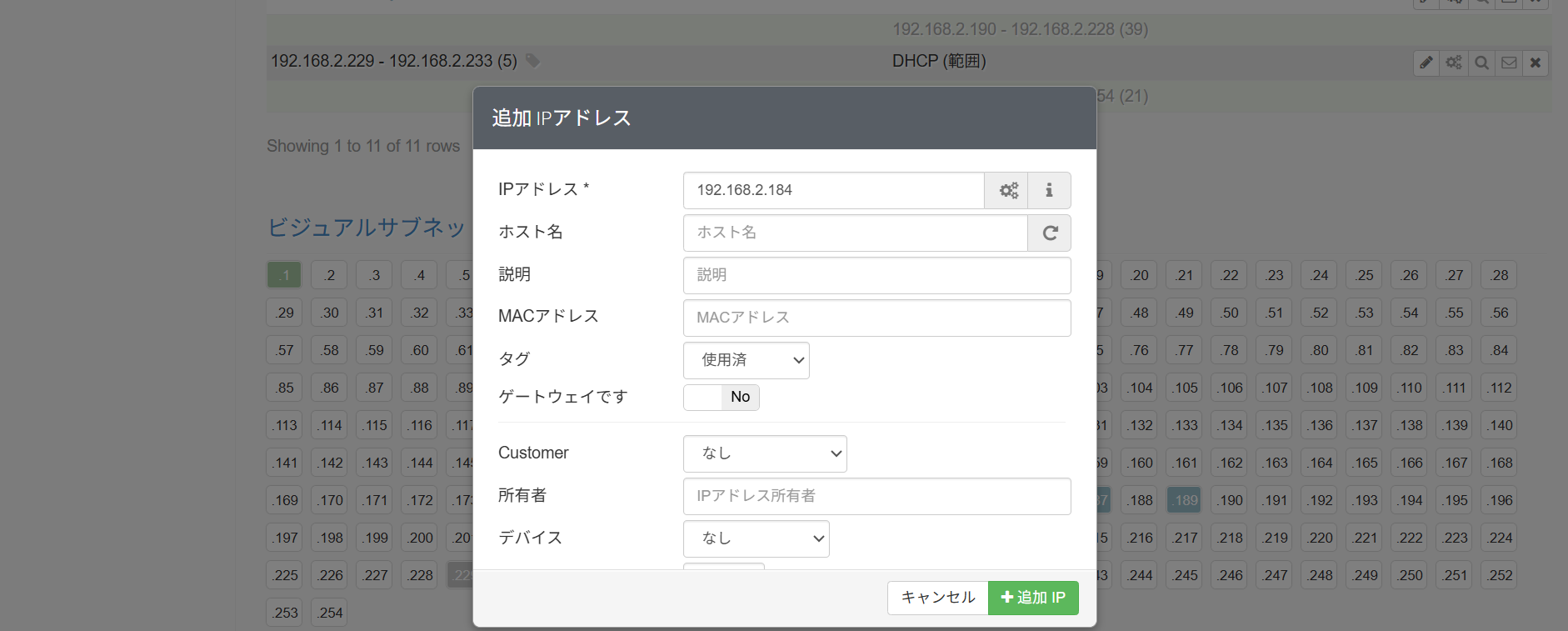Select the .228 address block
The width and height of the screenshot is (1568, 631).
coord(419,575)
